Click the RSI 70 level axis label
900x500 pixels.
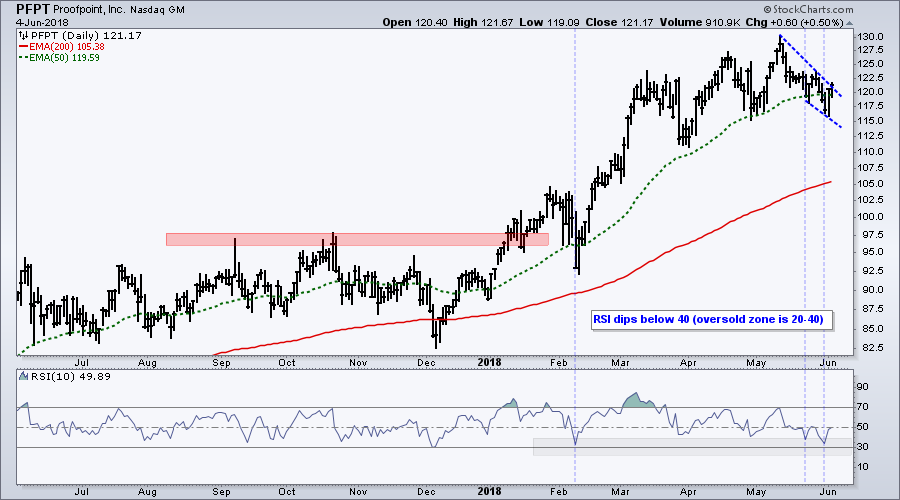(x=863, y=407)
